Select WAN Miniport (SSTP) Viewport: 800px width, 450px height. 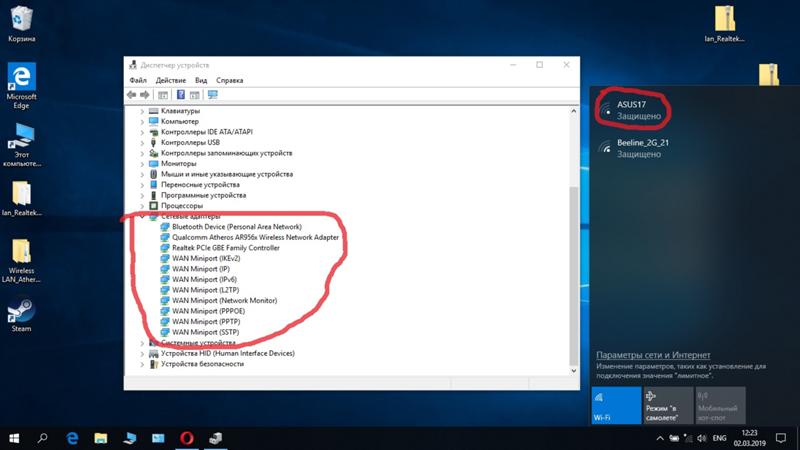pyautogui.click(x=206, y=332)
